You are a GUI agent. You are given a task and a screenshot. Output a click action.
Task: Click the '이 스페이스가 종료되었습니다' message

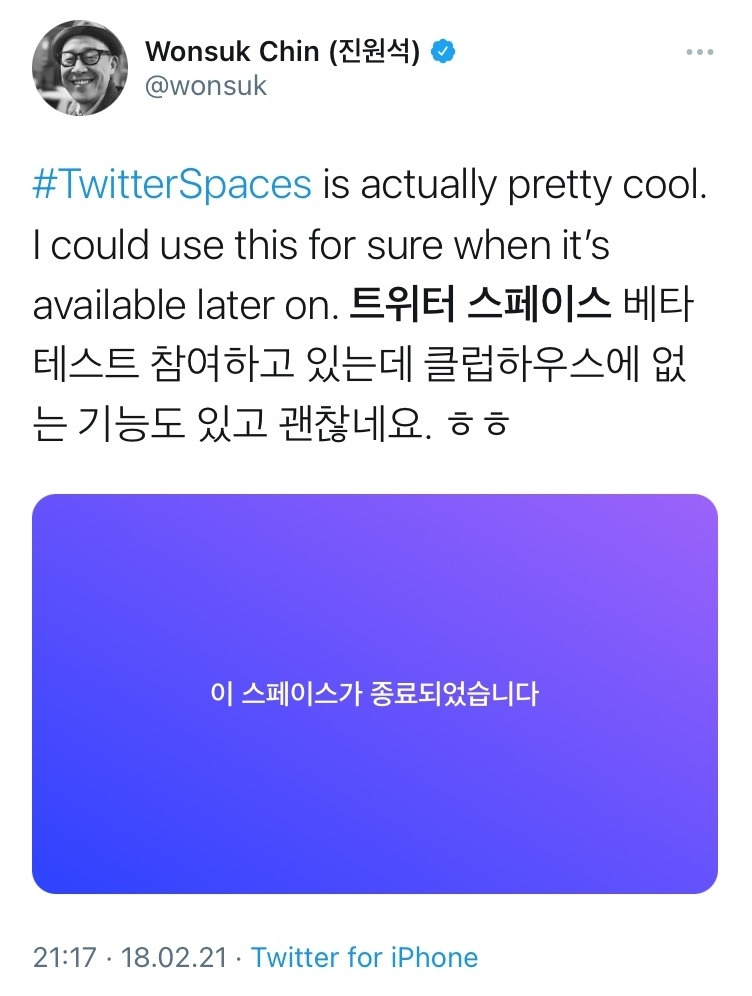375,693
